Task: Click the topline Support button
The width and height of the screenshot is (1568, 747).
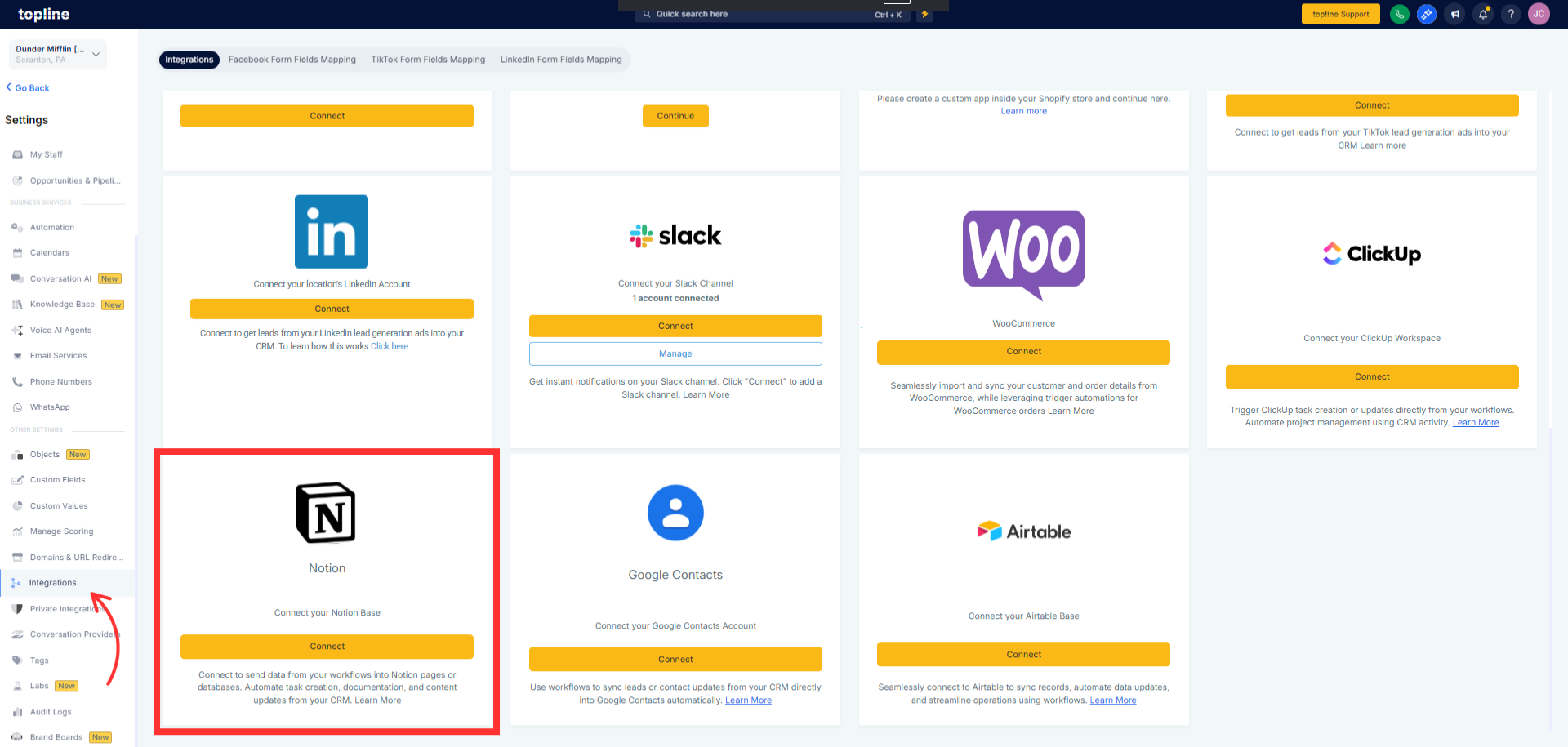Action: (x=1340, y=14)
